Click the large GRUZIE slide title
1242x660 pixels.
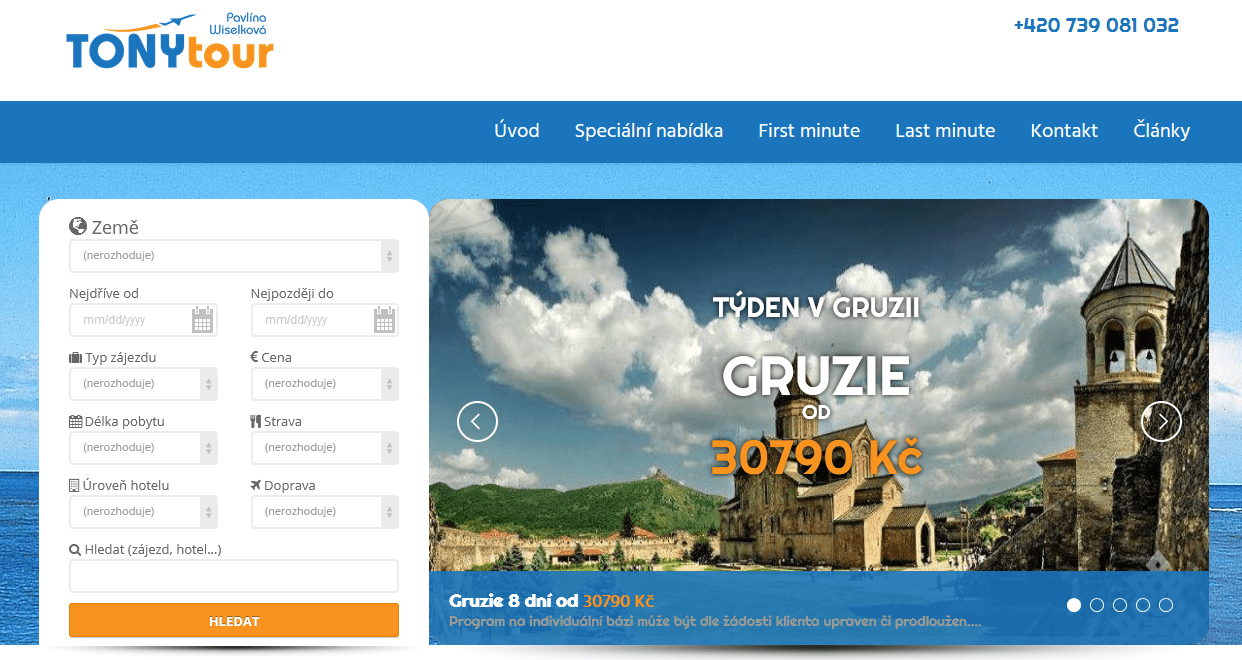pos(816,375)
